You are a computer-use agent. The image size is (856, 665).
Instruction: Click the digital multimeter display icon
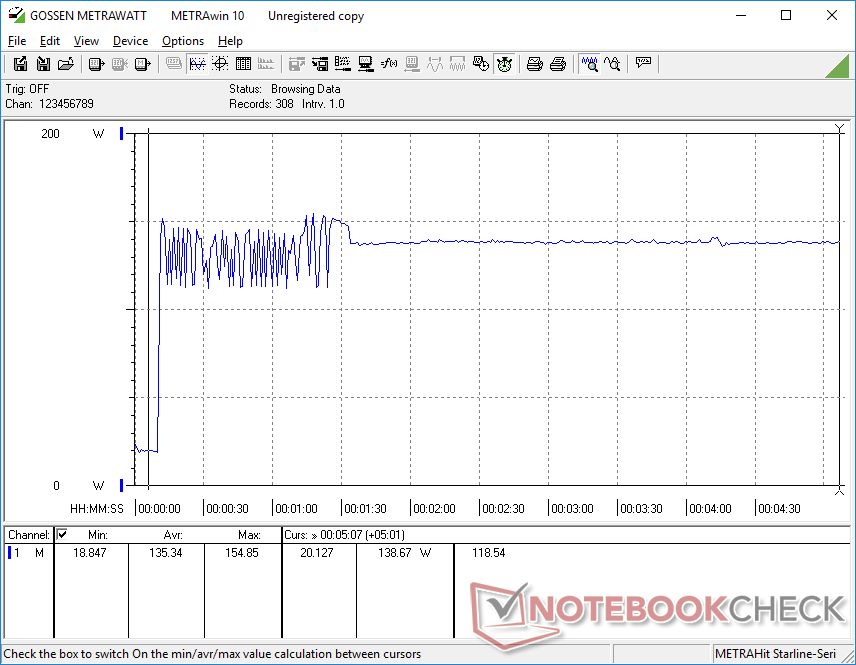pos(174,64)
